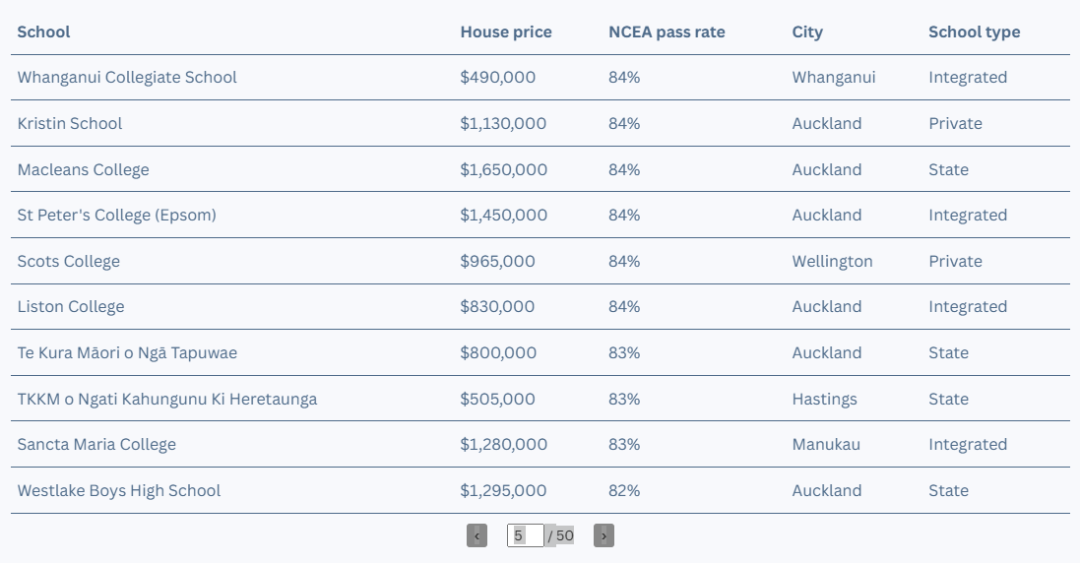
Task: Click the page number input field
Action: [525, 535]
